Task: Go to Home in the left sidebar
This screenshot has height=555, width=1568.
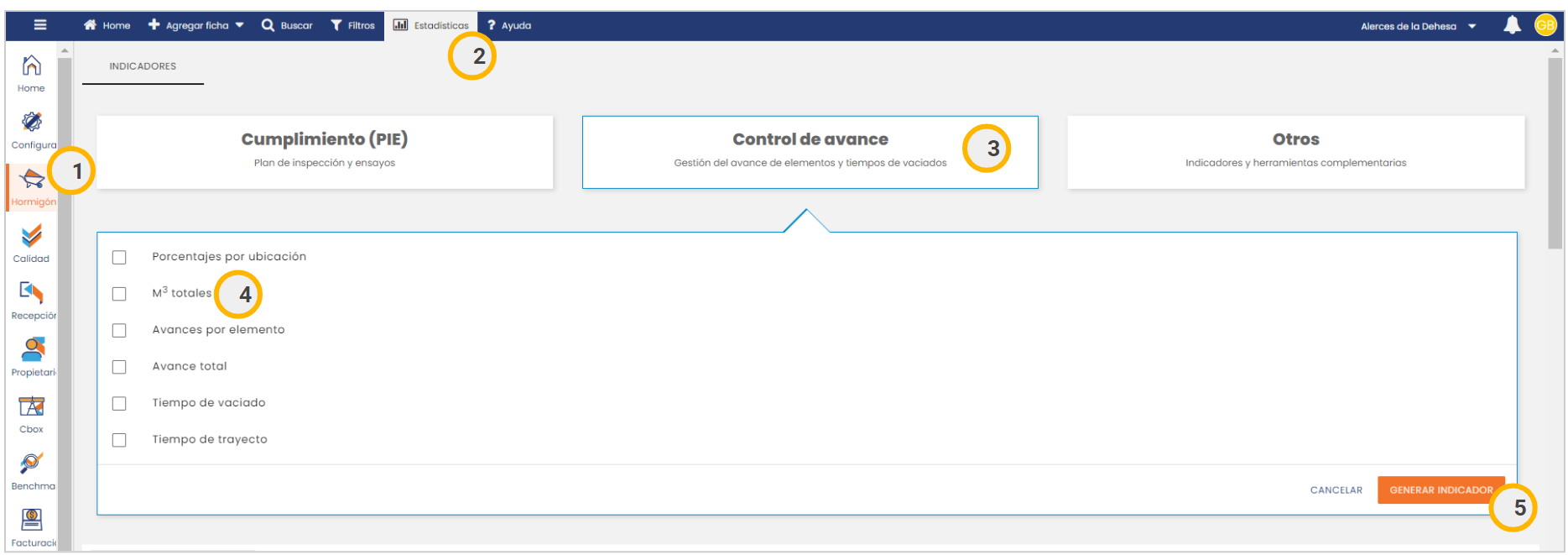Action: [x=32, y=74]
